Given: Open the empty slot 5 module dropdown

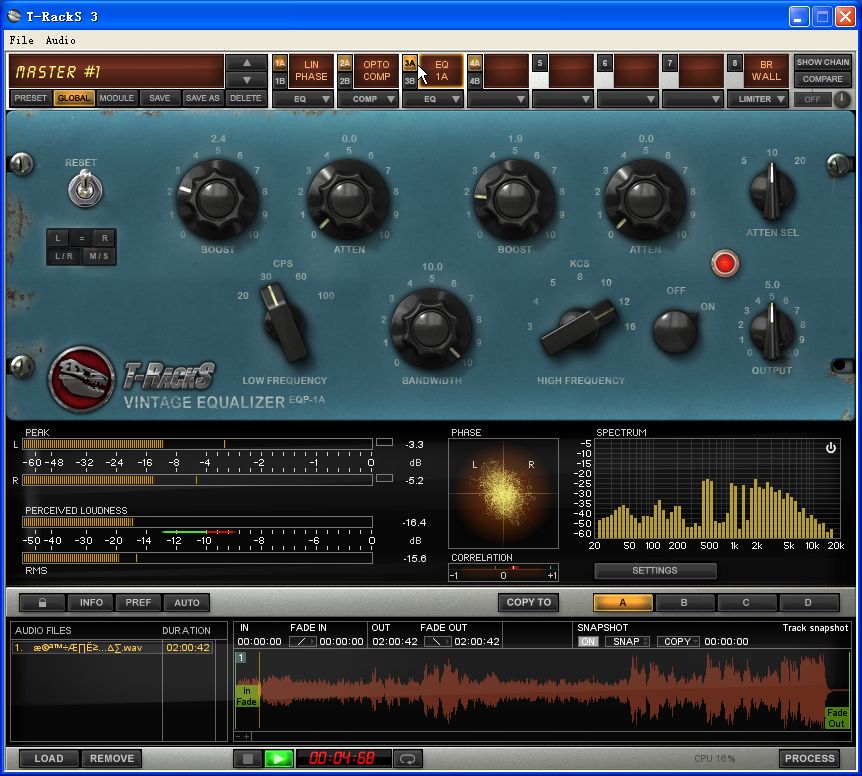Looking at the screenshot, I should 563,99.
